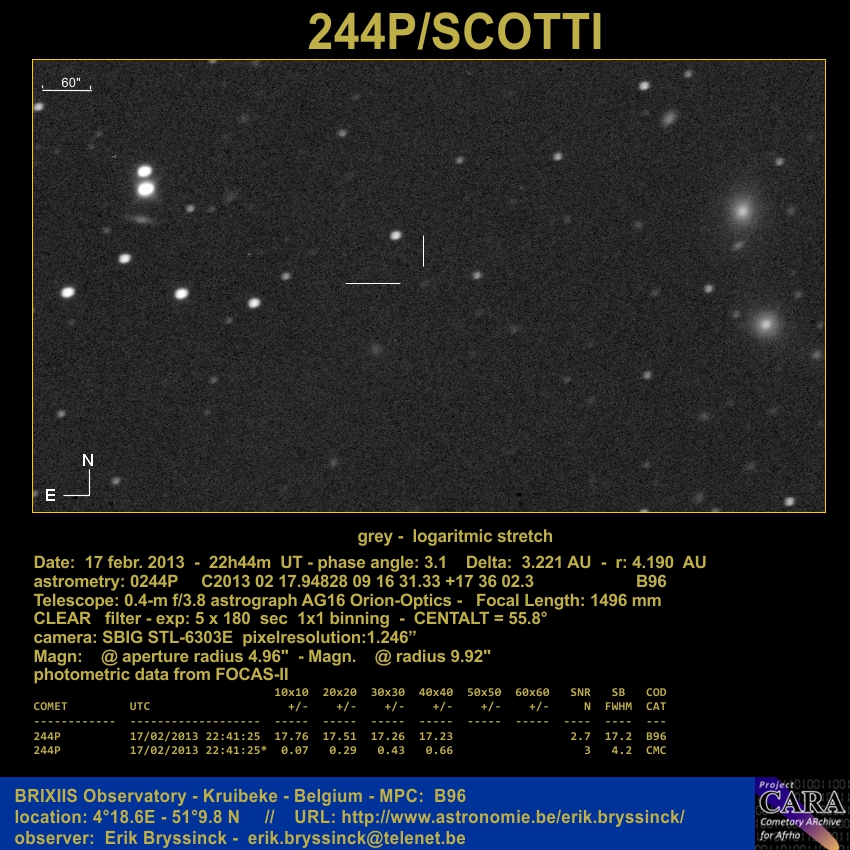Click the "phase angle: 3.1" text
Screen dimensions: 850x850
coord(382,562)
